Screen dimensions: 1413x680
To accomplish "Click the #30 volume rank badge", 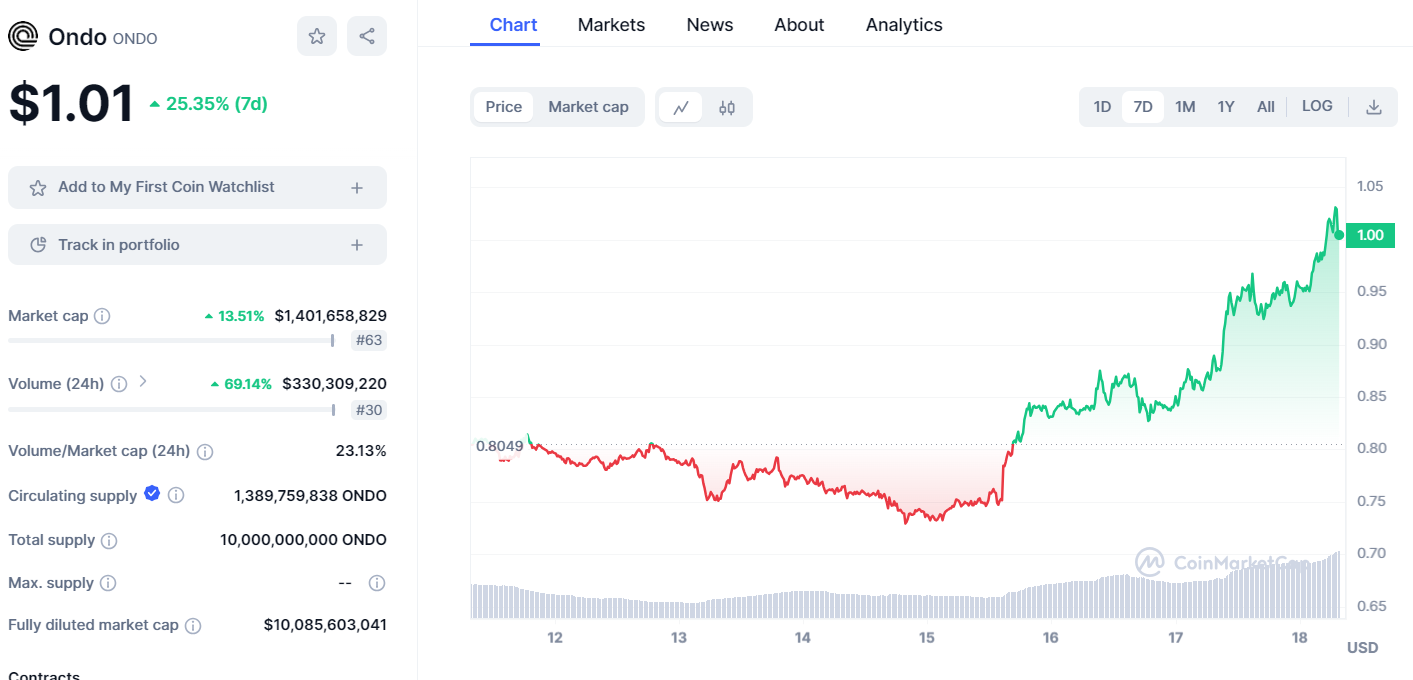I will (x=369, y=409).
